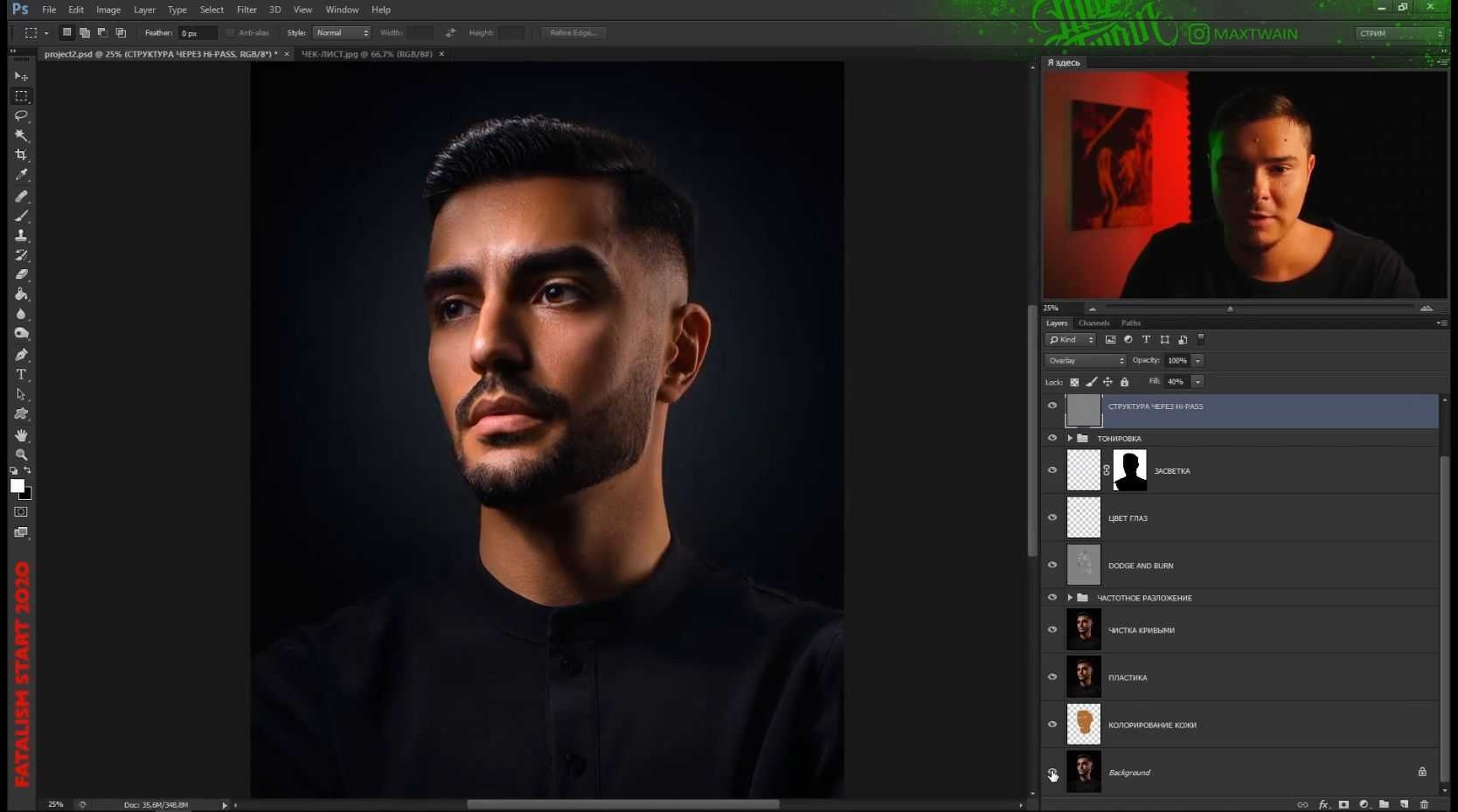Hide the ЧАСТОТНОЕ РАЗЛОЖЕНИЕ group

[1052, 597]
